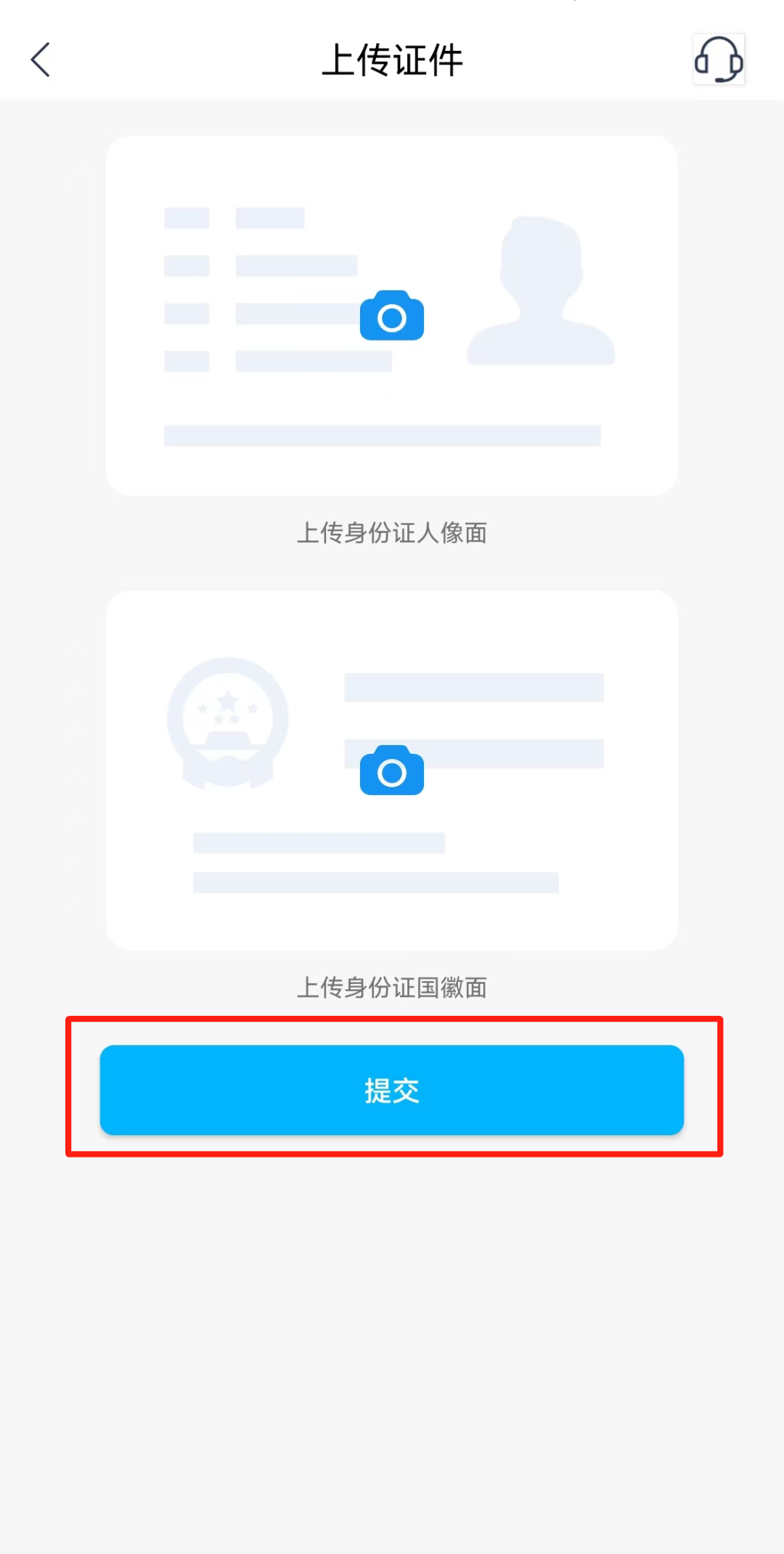Click top placeholder line on emblem card
This screenshot has width=784, height=1554.
[474, 687]
